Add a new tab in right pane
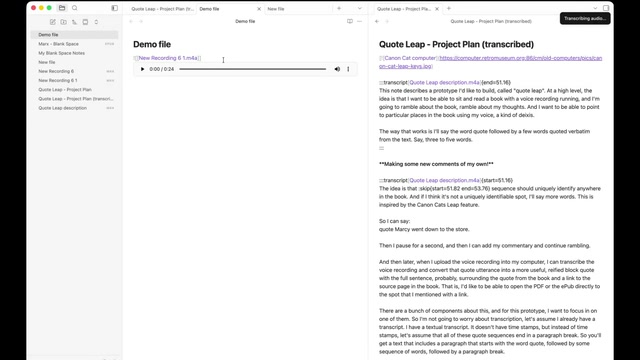This screenshot has width=640, height=360. tap(449, 8)
